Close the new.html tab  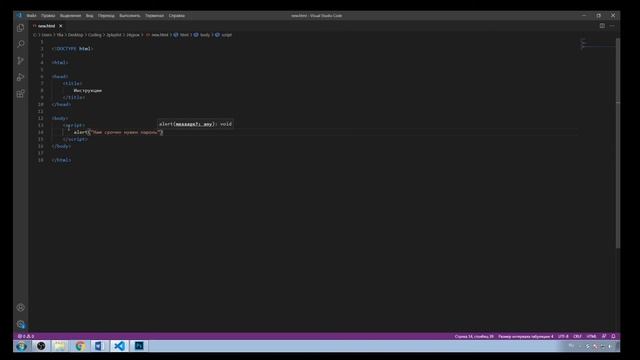pos(60,26)
